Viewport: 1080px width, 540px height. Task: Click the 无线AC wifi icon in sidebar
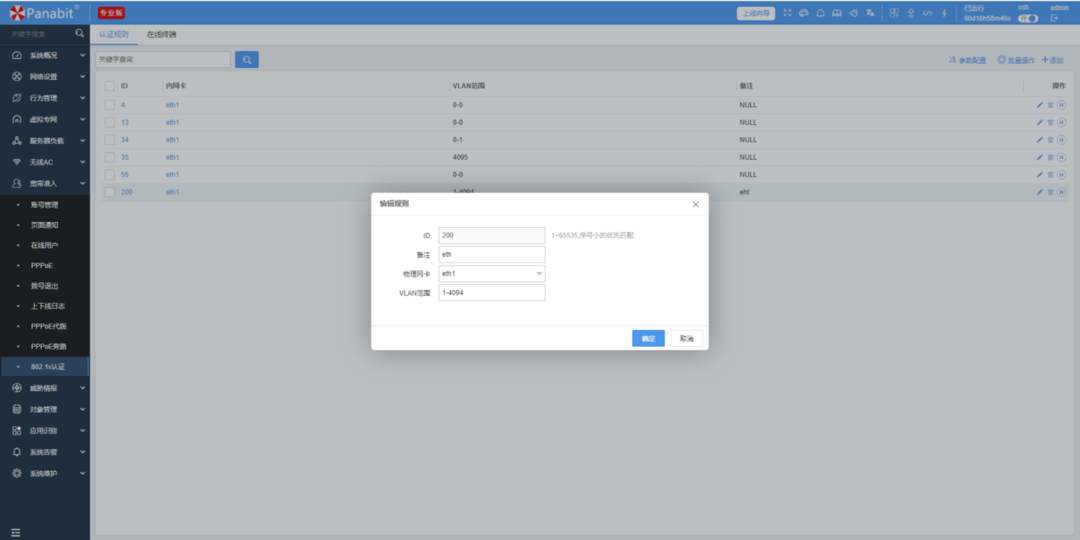click(x=17, y=162)
